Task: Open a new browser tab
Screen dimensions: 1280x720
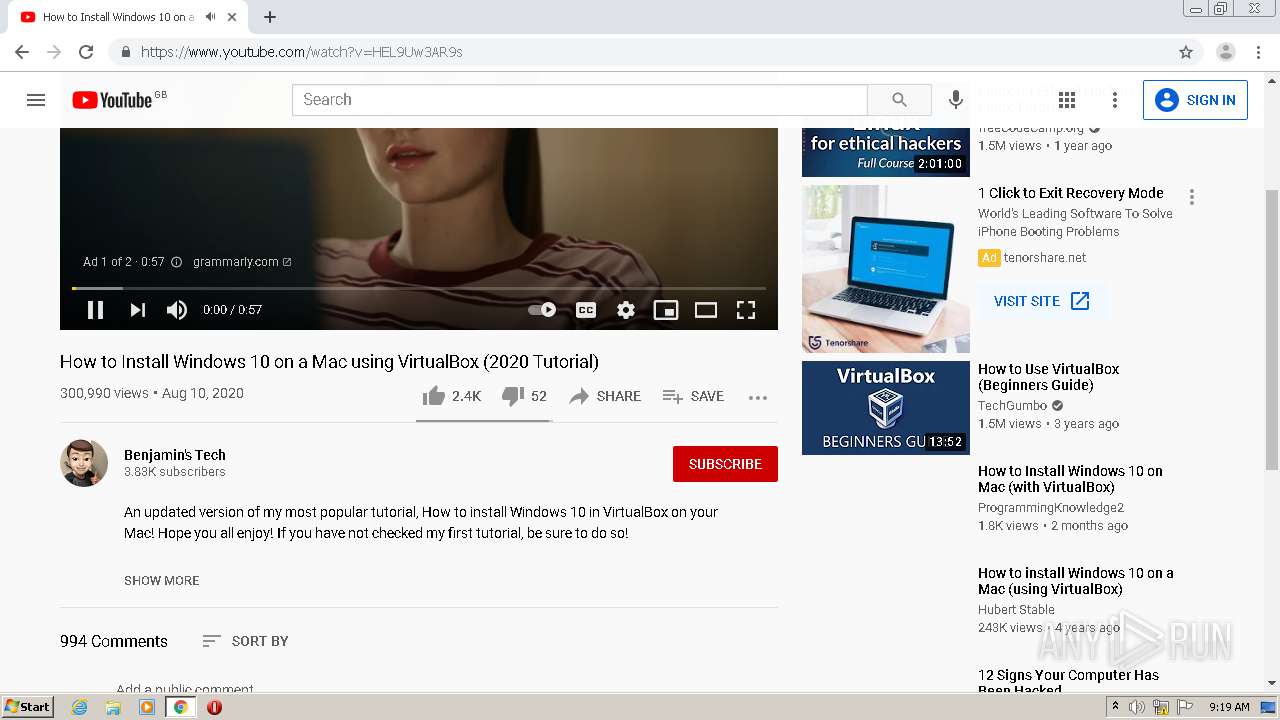Action: coord(270,17)
